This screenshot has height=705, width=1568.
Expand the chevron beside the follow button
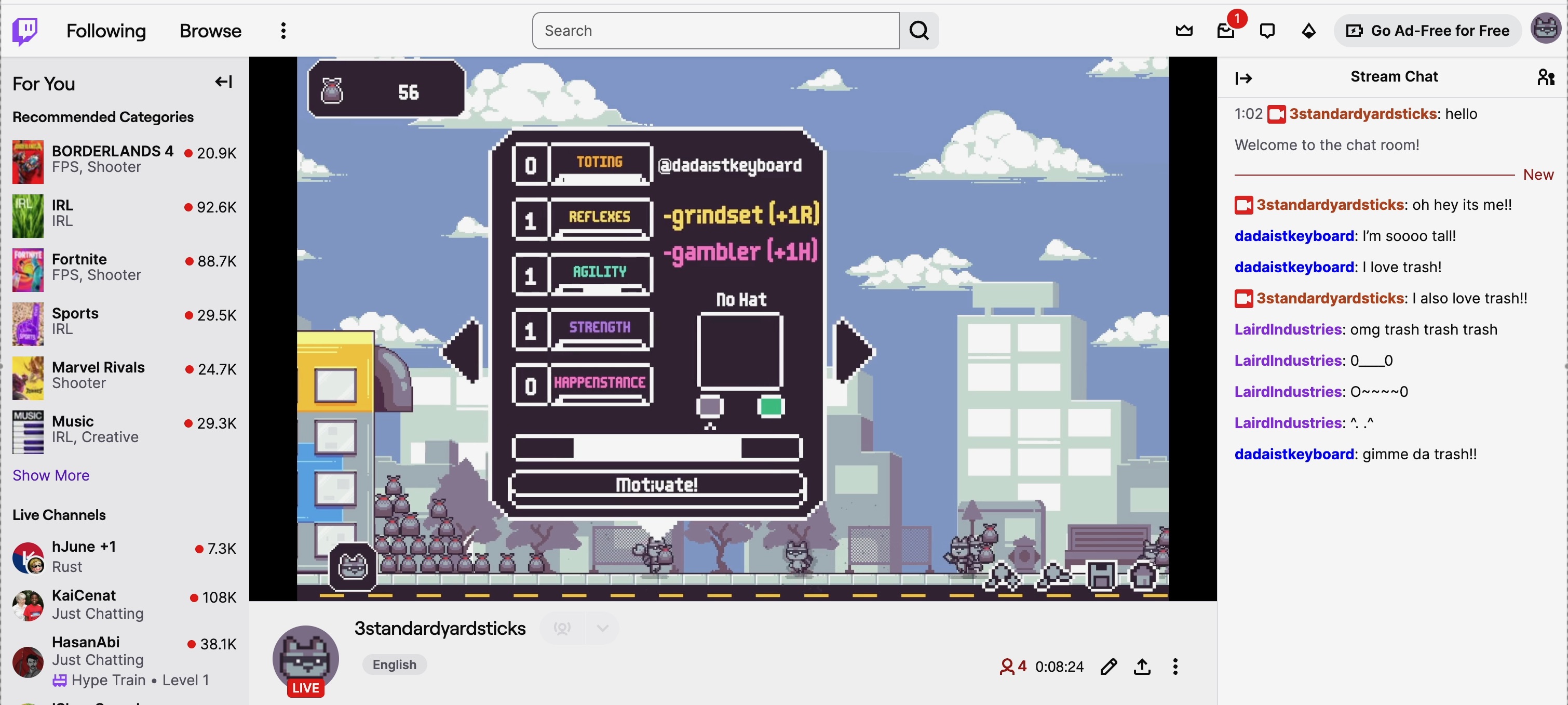point(601,628)
